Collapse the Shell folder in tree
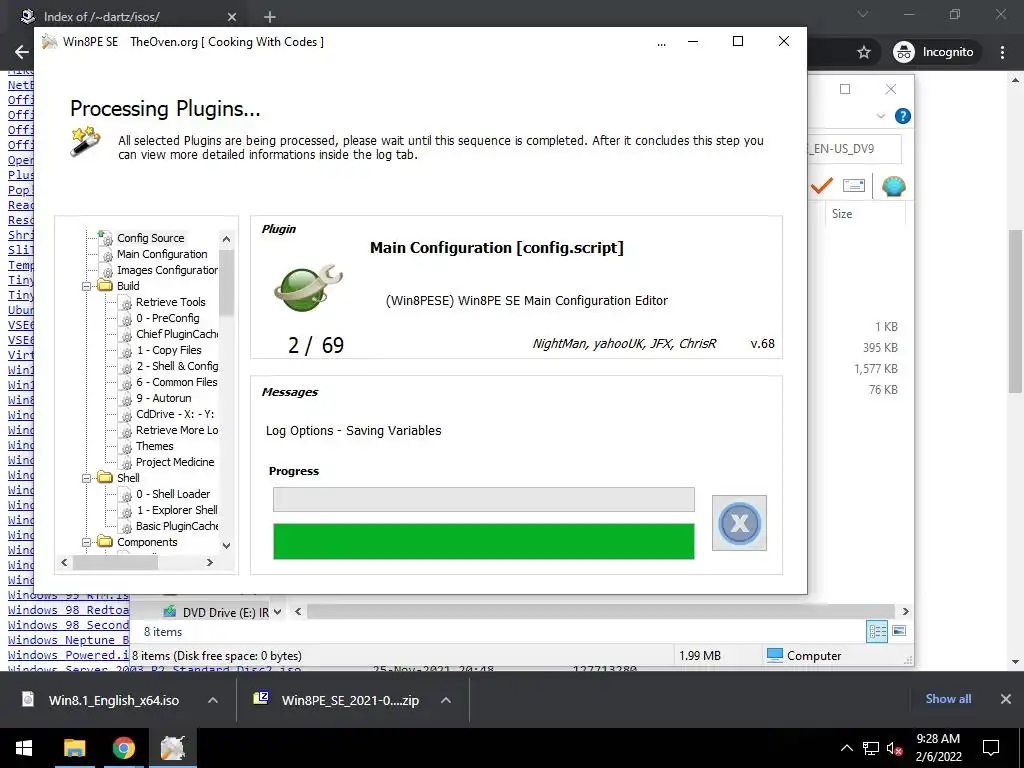Viewport: 1024px width, 768px height. (x=86, y=478)
